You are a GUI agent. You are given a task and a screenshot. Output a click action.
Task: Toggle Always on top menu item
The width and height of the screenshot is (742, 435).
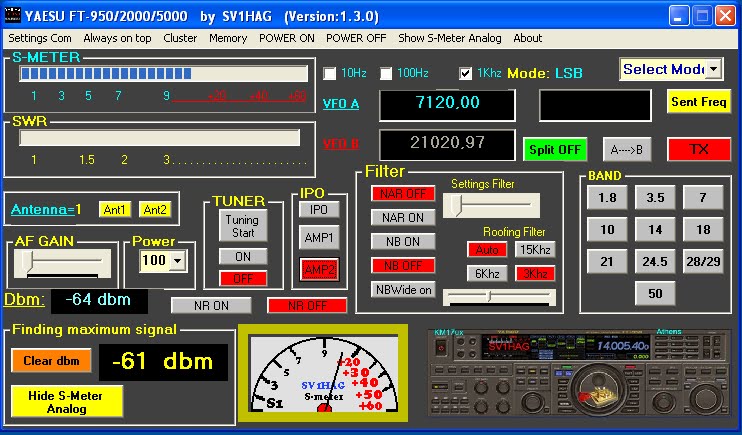click(117, 38)
